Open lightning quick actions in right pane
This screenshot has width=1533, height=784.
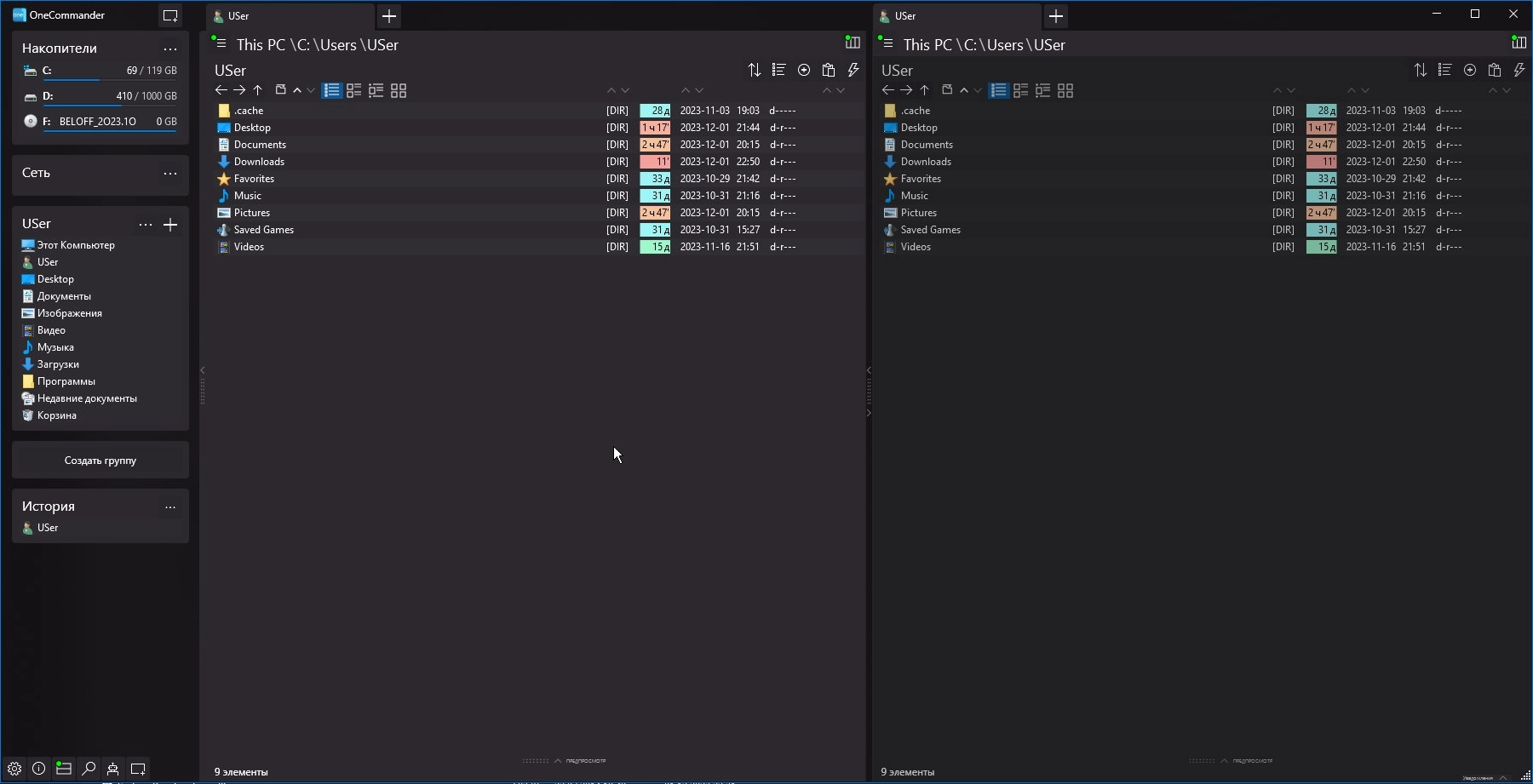click(x=1519, y=70)
